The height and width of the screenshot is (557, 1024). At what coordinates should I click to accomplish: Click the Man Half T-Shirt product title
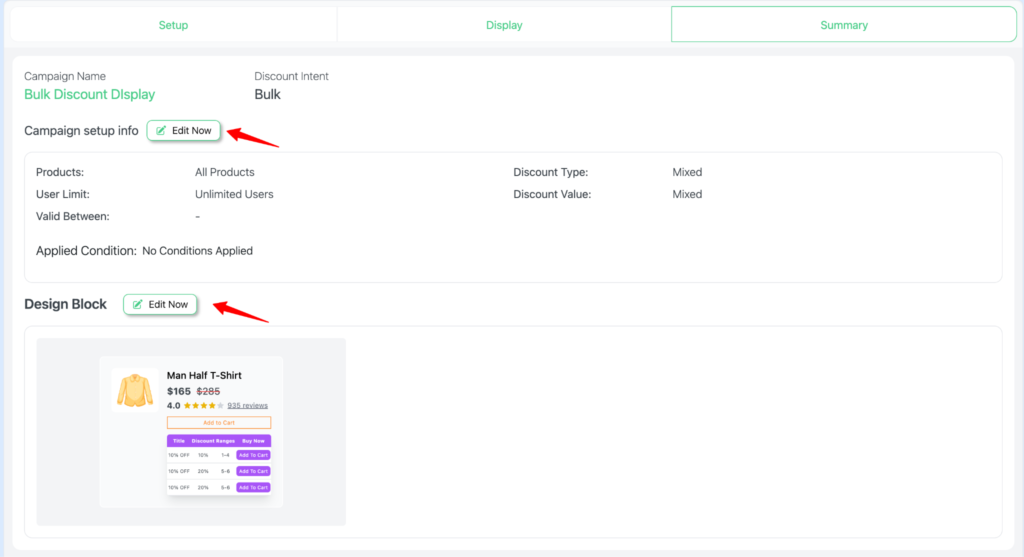click(x=204, y=375)
